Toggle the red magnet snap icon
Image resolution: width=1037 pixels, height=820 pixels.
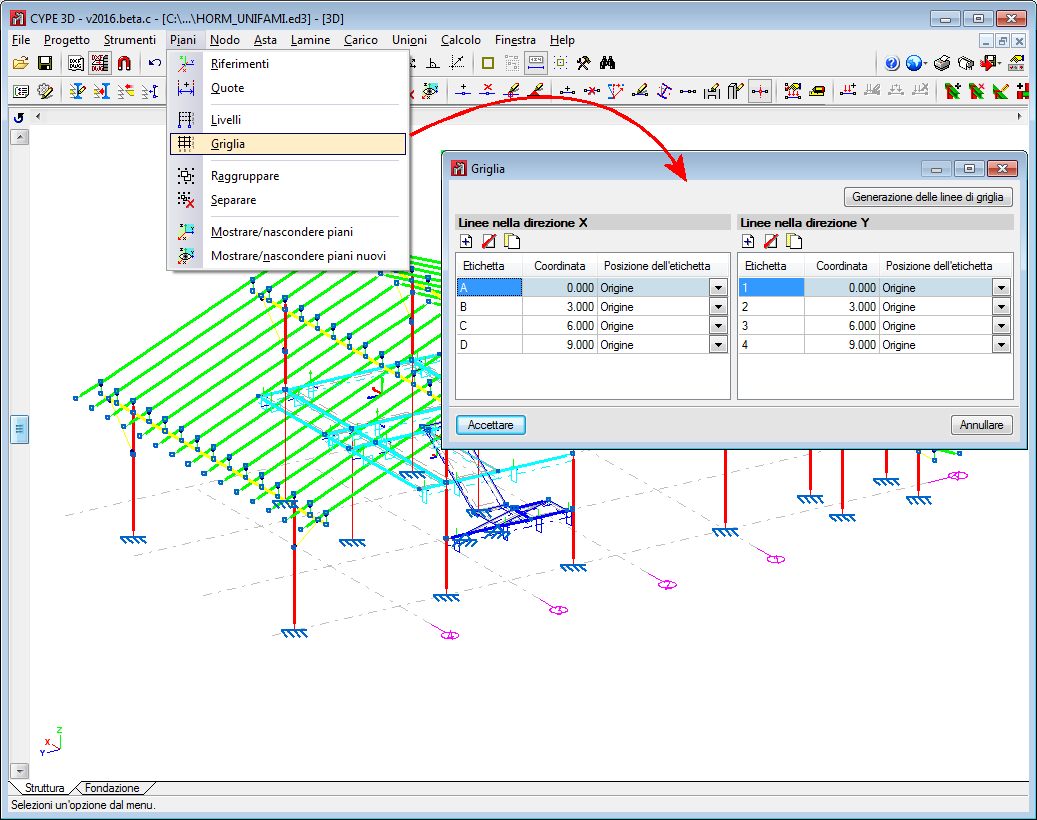click(124, 63)
